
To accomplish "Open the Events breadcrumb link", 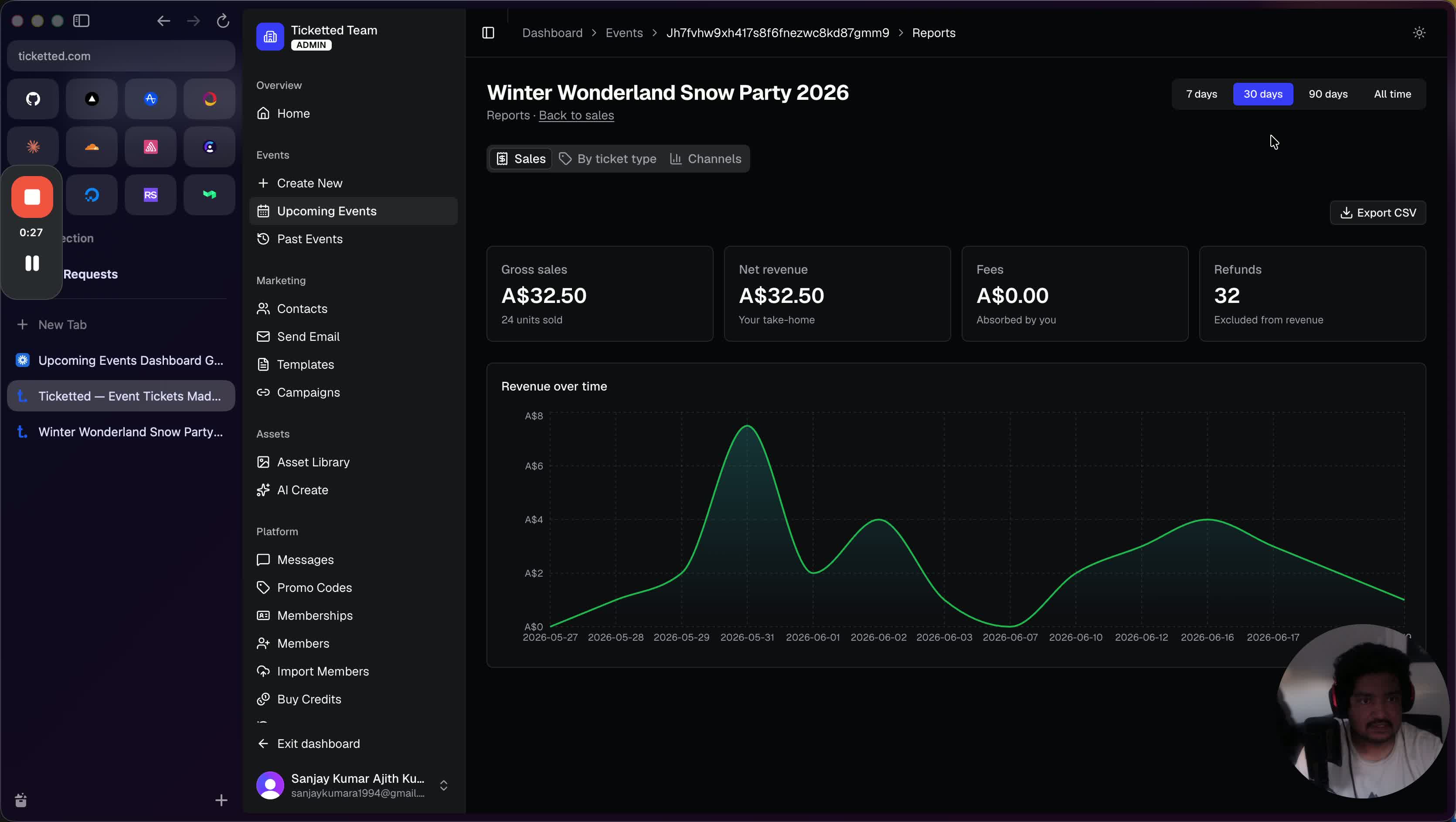I will 624,33.
